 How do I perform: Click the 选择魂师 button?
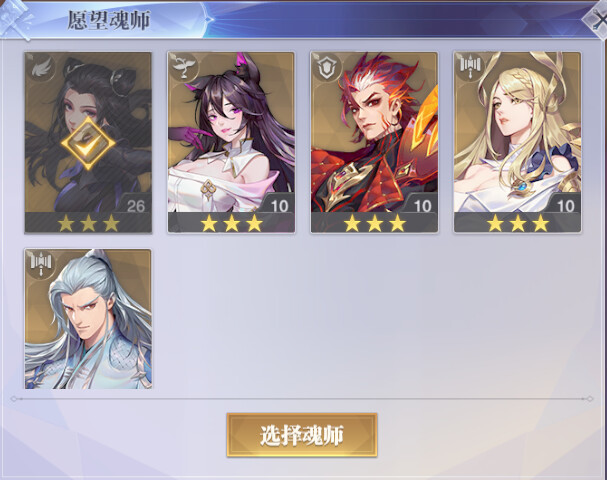pyautogui.click(x=302, y=435)
